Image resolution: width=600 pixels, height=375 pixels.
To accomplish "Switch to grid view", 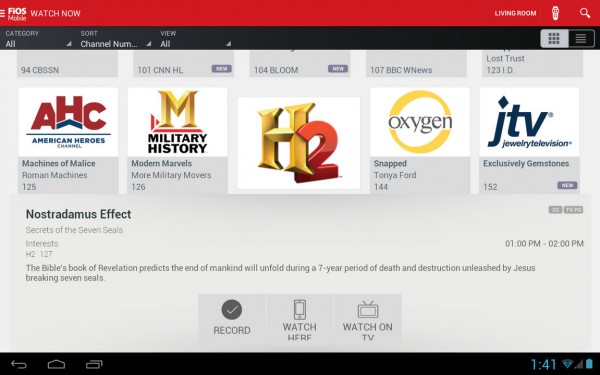I will 554,38.
